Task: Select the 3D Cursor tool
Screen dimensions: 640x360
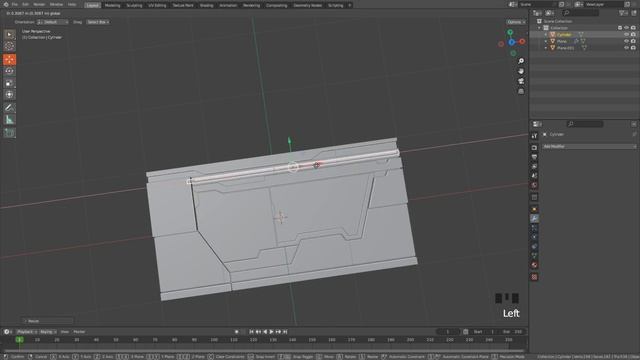Action: tap(9, 46)
